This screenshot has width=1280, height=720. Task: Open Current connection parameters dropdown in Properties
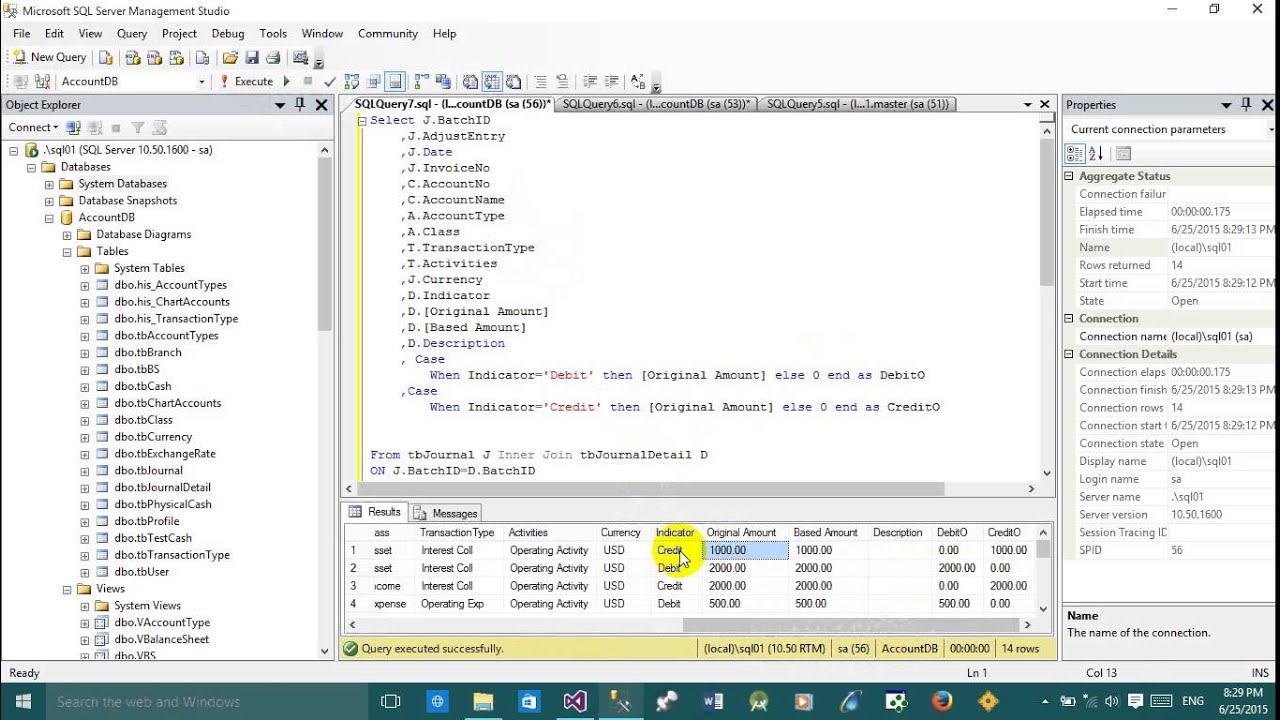click(1271, 129)
